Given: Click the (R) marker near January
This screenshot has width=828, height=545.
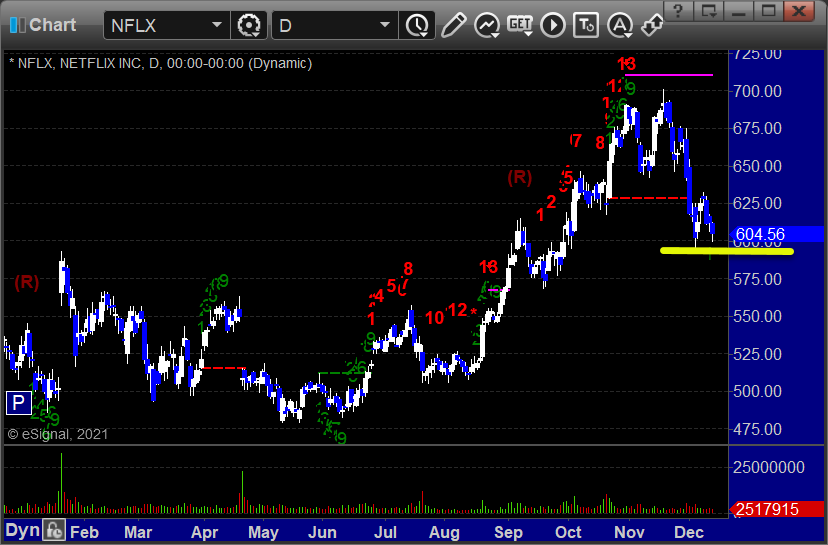Looking at the screenshot, I should point(27,283).
